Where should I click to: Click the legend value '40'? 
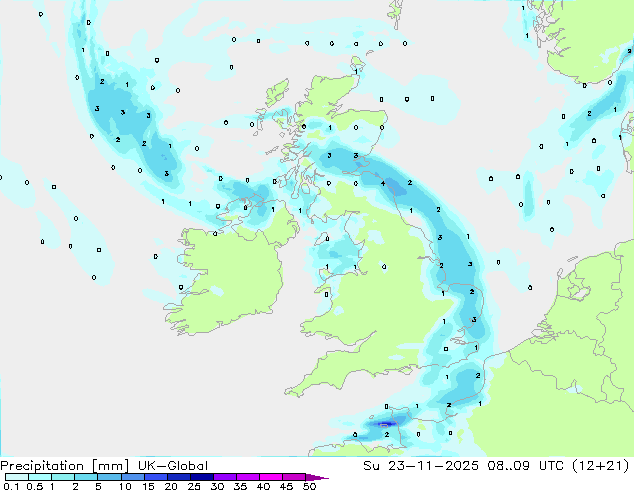[x=263, y=486]
